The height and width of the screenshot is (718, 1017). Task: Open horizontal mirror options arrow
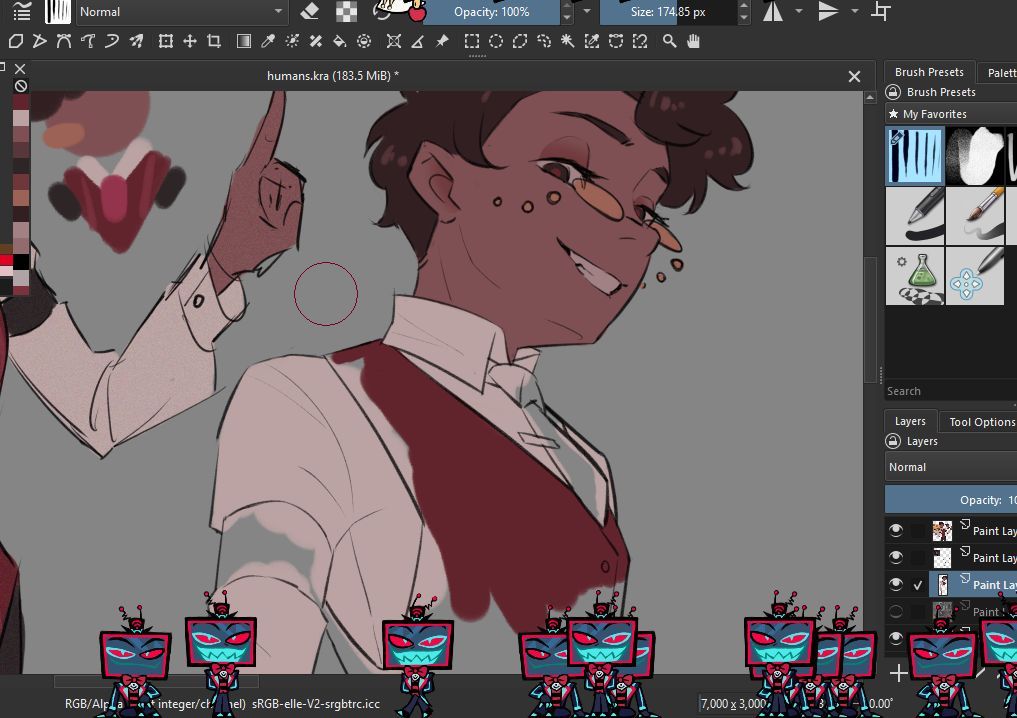click(799, 11)
